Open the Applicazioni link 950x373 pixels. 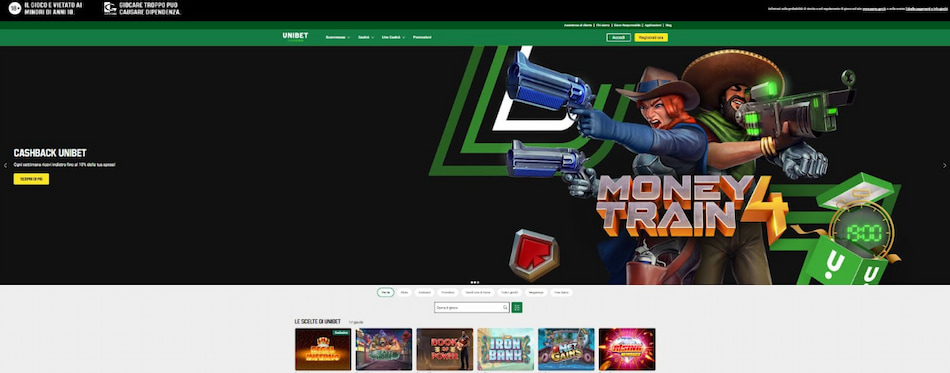point(653,25)
